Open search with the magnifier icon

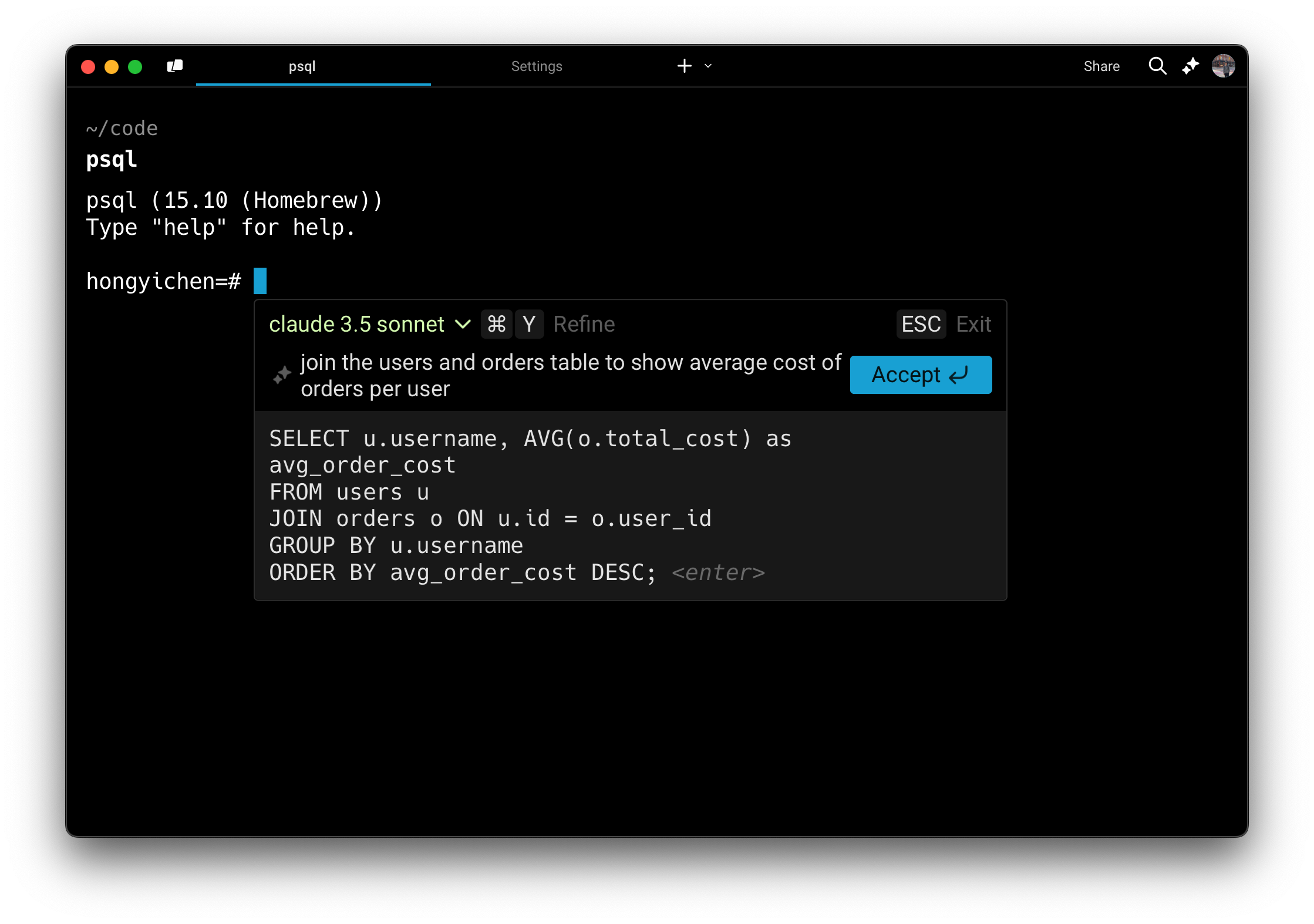click(x=1157, y=66)
